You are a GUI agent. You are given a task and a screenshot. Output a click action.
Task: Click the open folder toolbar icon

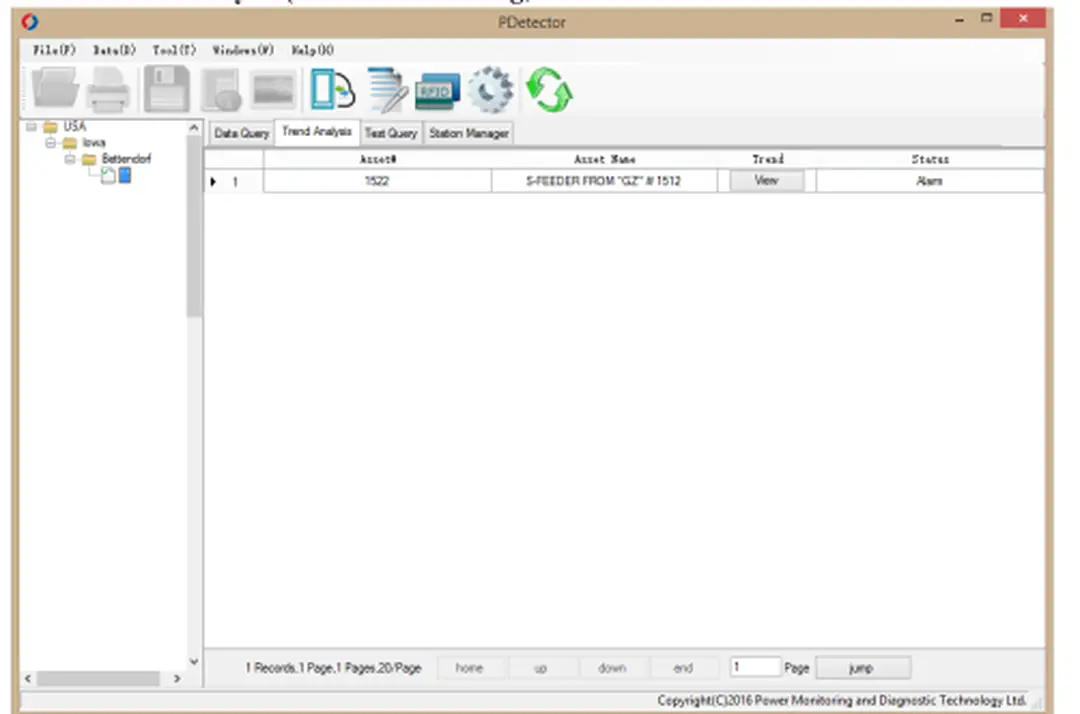[x=56, y=91]
